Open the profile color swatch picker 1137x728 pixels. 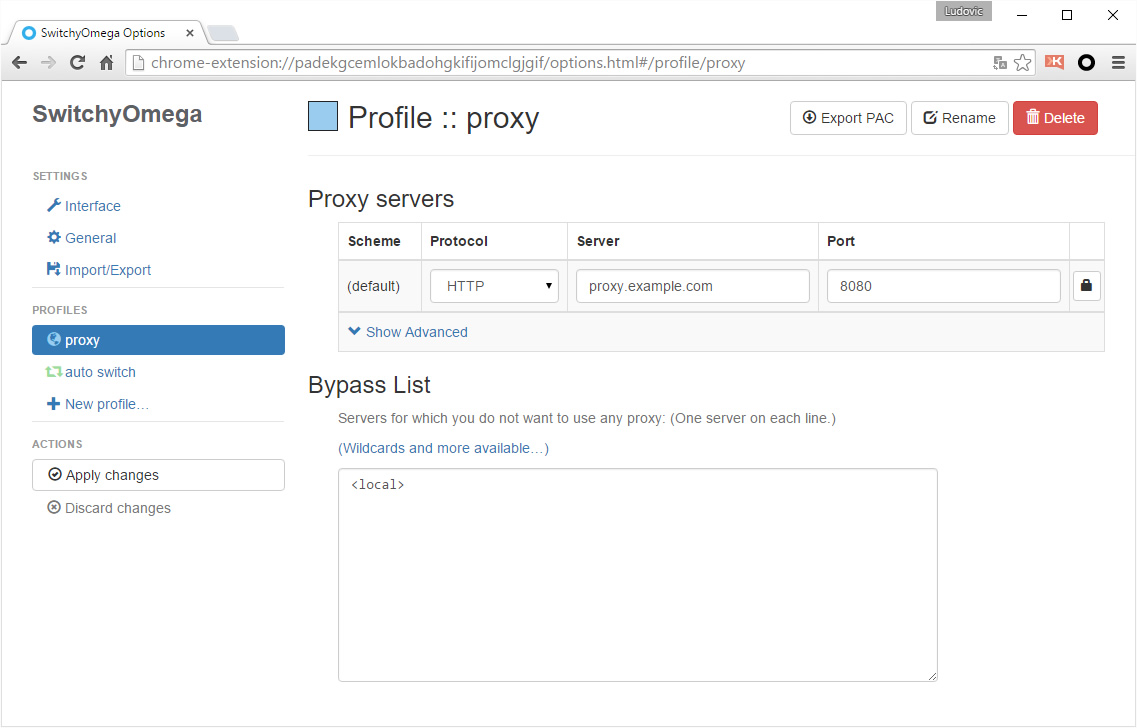click(323, 116)
